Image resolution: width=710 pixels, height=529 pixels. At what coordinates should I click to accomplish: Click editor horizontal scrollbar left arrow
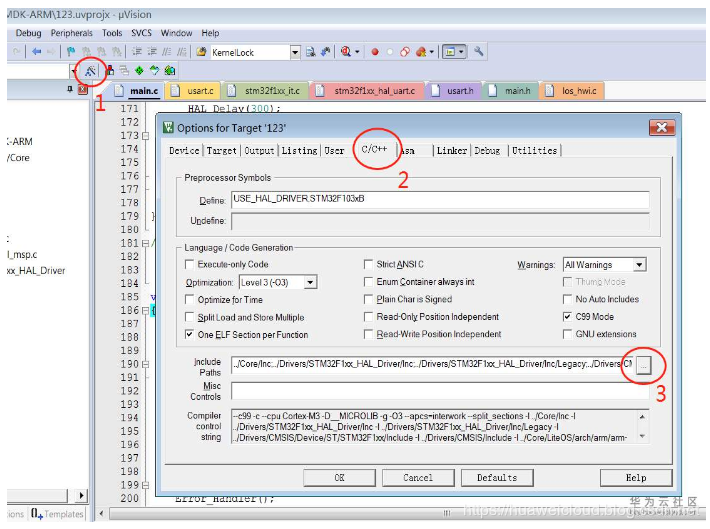(101, 513)
